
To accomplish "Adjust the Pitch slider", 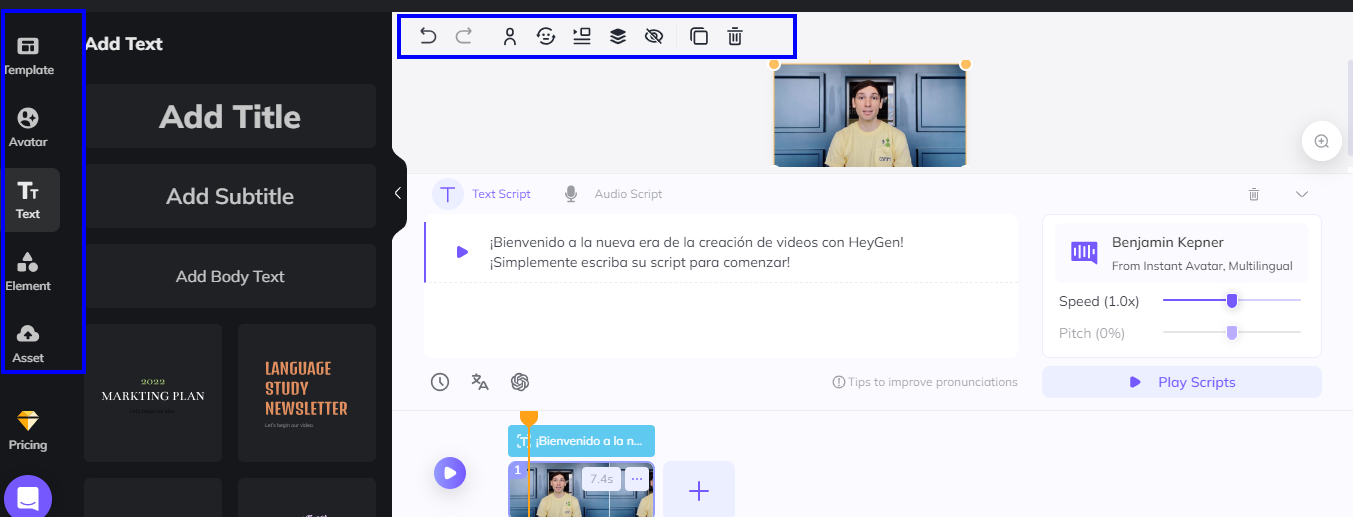I will click(x=1232, y=332).
